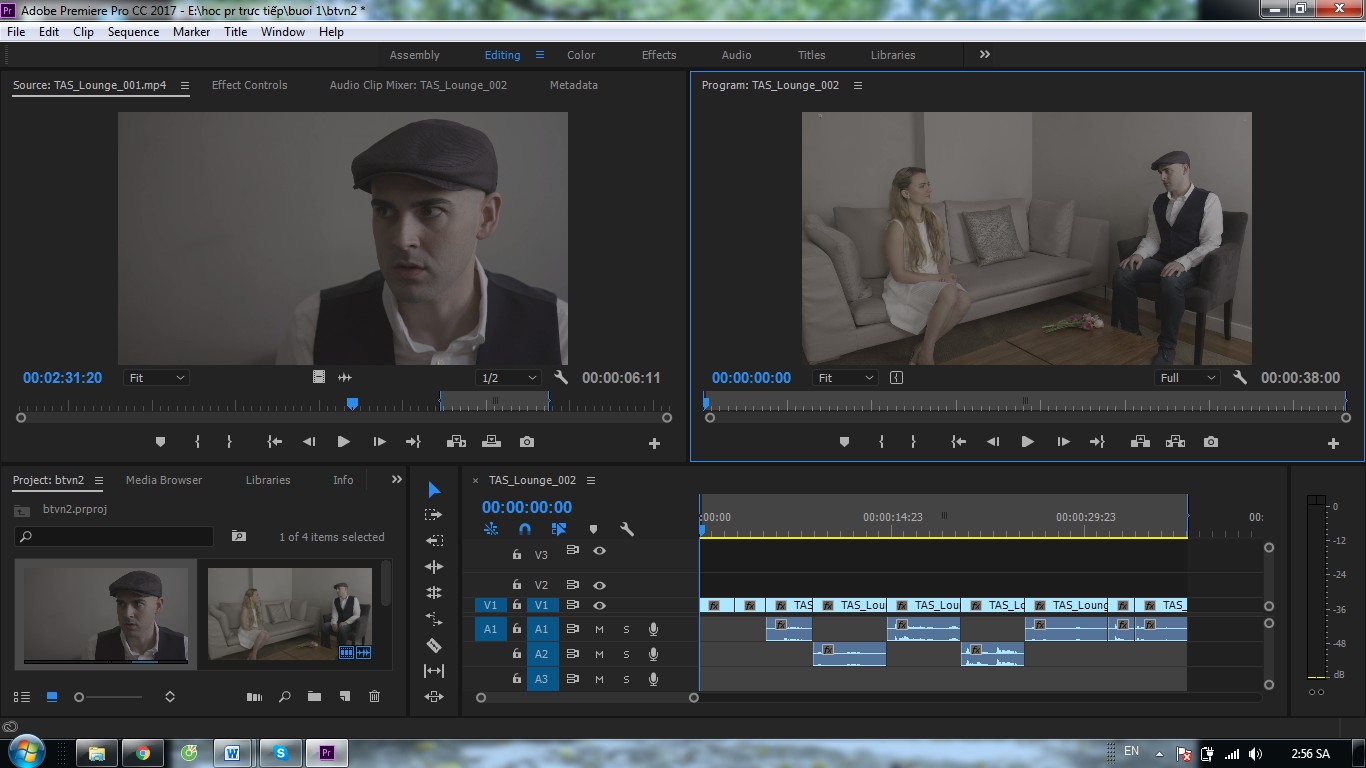Open Source playback resolution 1/2 dropdown
Image resolution: width=1366 pixels, height=768 pixels.
pos(508,378)
